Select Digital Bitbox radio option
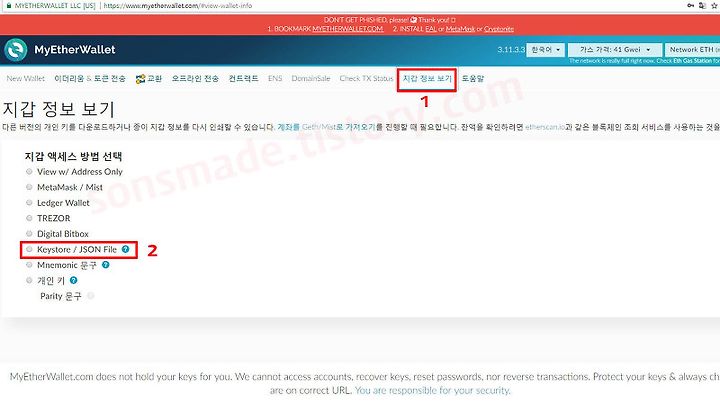The width and height of the screenshot is (720, 404). [x=29, y=233]
